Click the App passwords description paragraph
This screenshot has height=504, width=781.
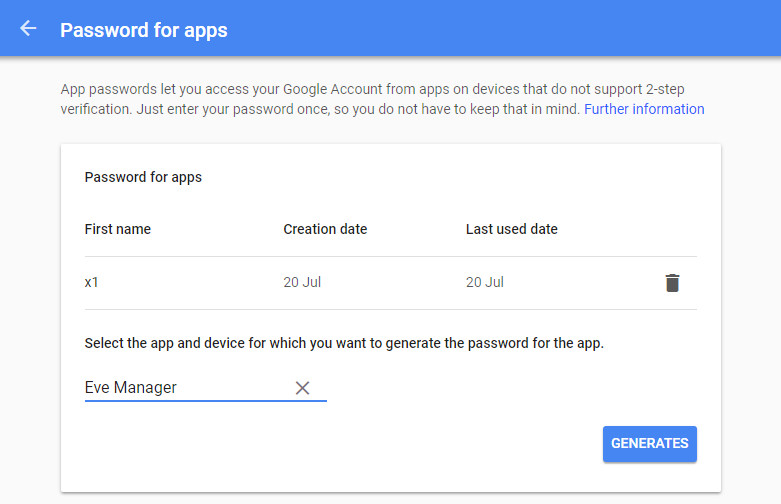tap(383, 99)
